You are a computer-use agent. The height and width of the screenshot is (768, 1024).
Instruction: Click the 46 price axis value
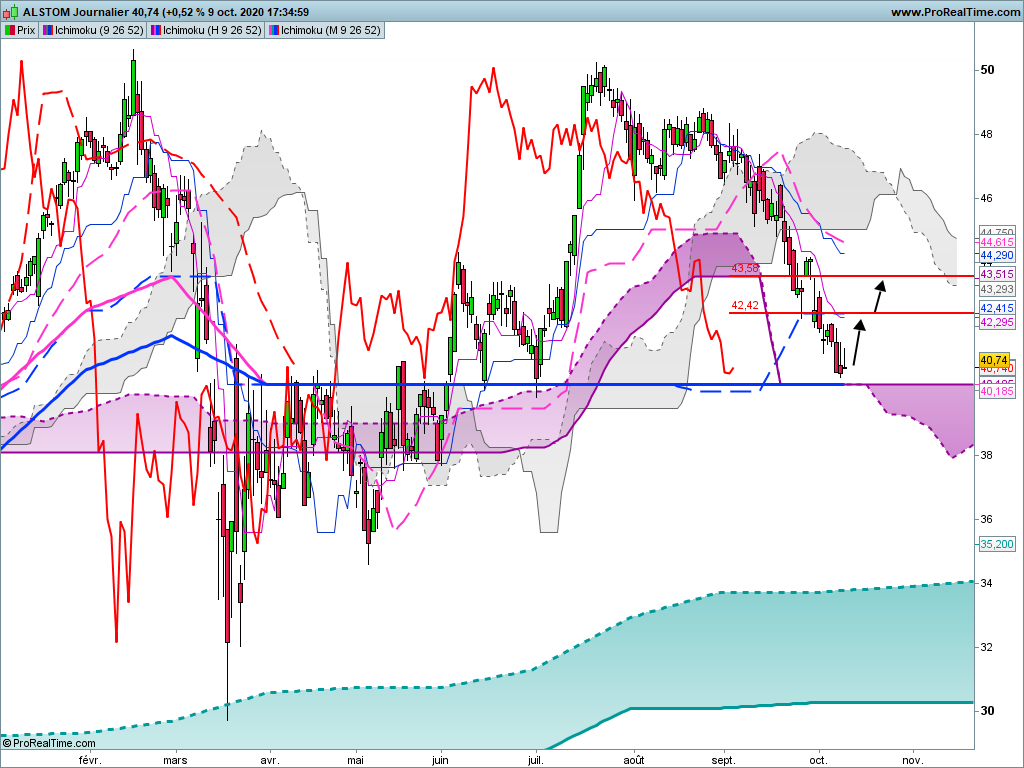[987, 198]
